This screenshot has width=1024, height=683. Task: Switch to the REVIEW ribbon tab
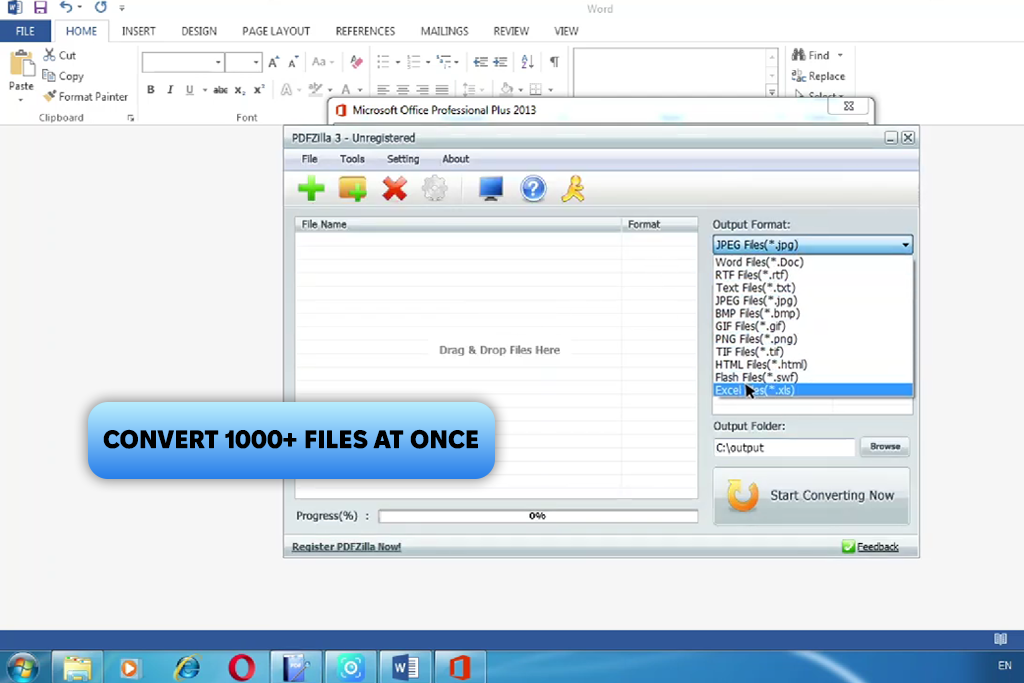[x=511, y=31]
